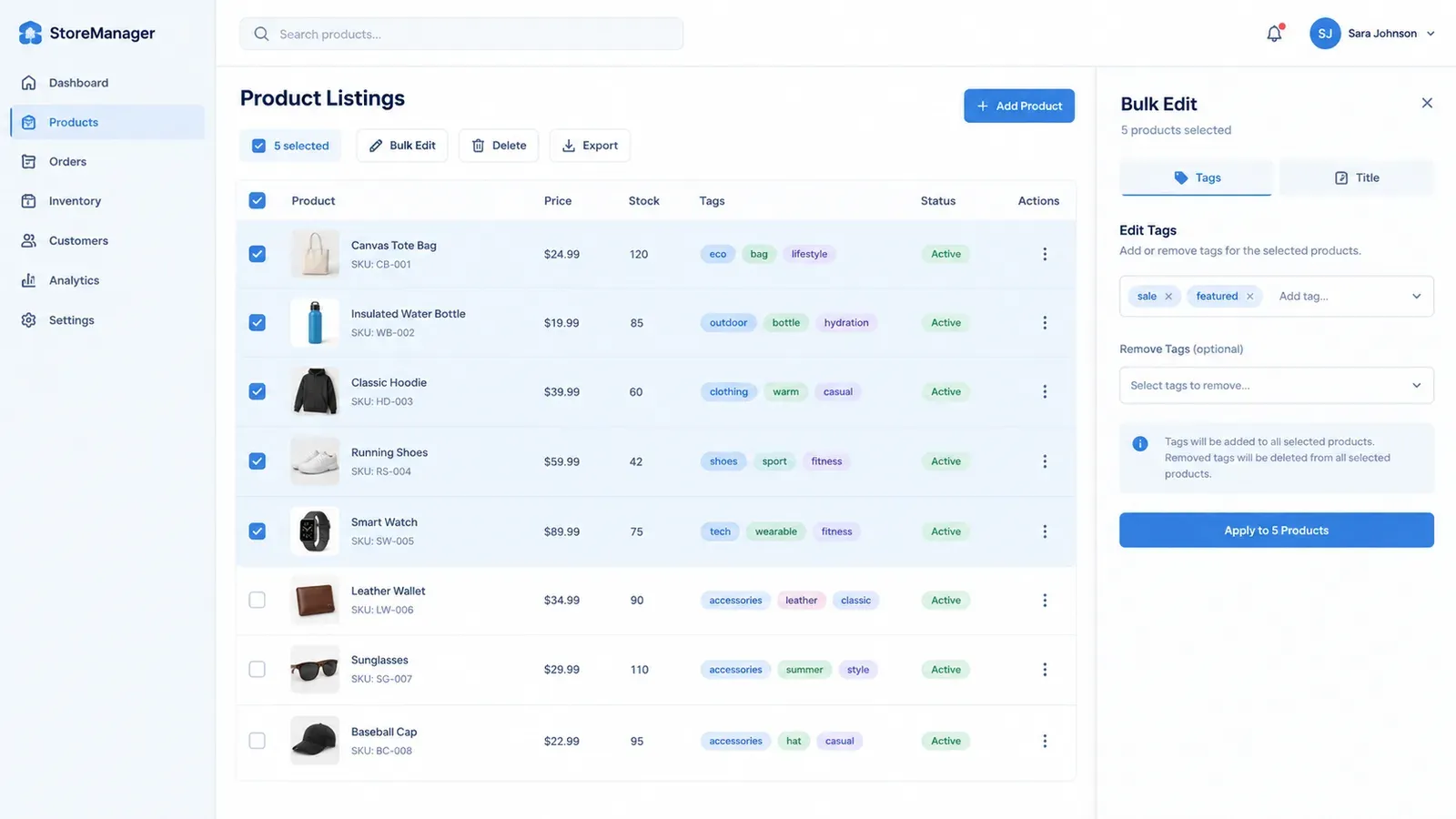Open Analytics in the sidebar
This screenshot has width=1456, height=819.
107,280
